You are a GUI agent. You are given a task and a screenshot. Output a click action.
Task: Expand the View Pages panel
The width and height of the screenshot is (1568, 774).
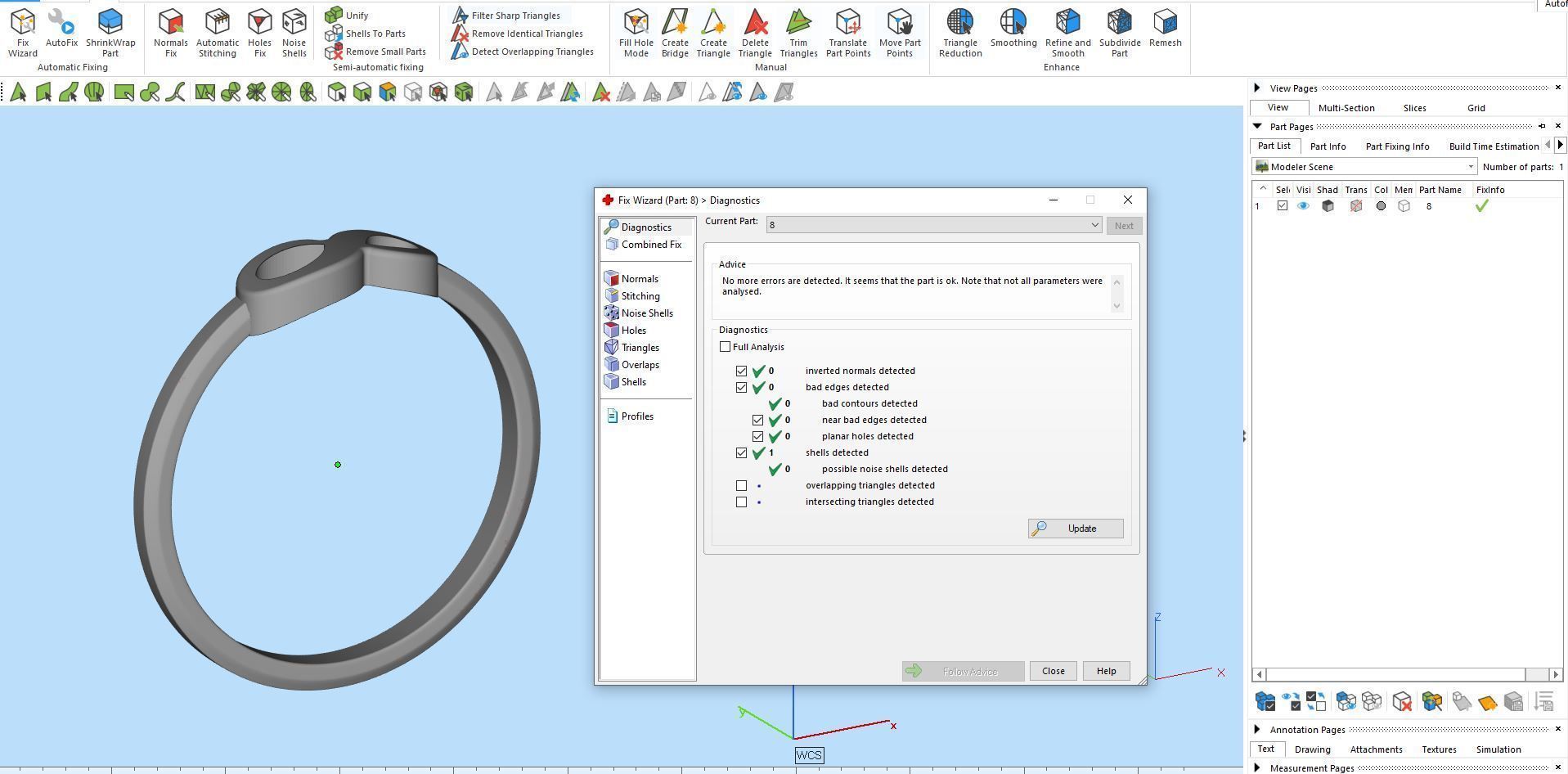coord(1257,88)
